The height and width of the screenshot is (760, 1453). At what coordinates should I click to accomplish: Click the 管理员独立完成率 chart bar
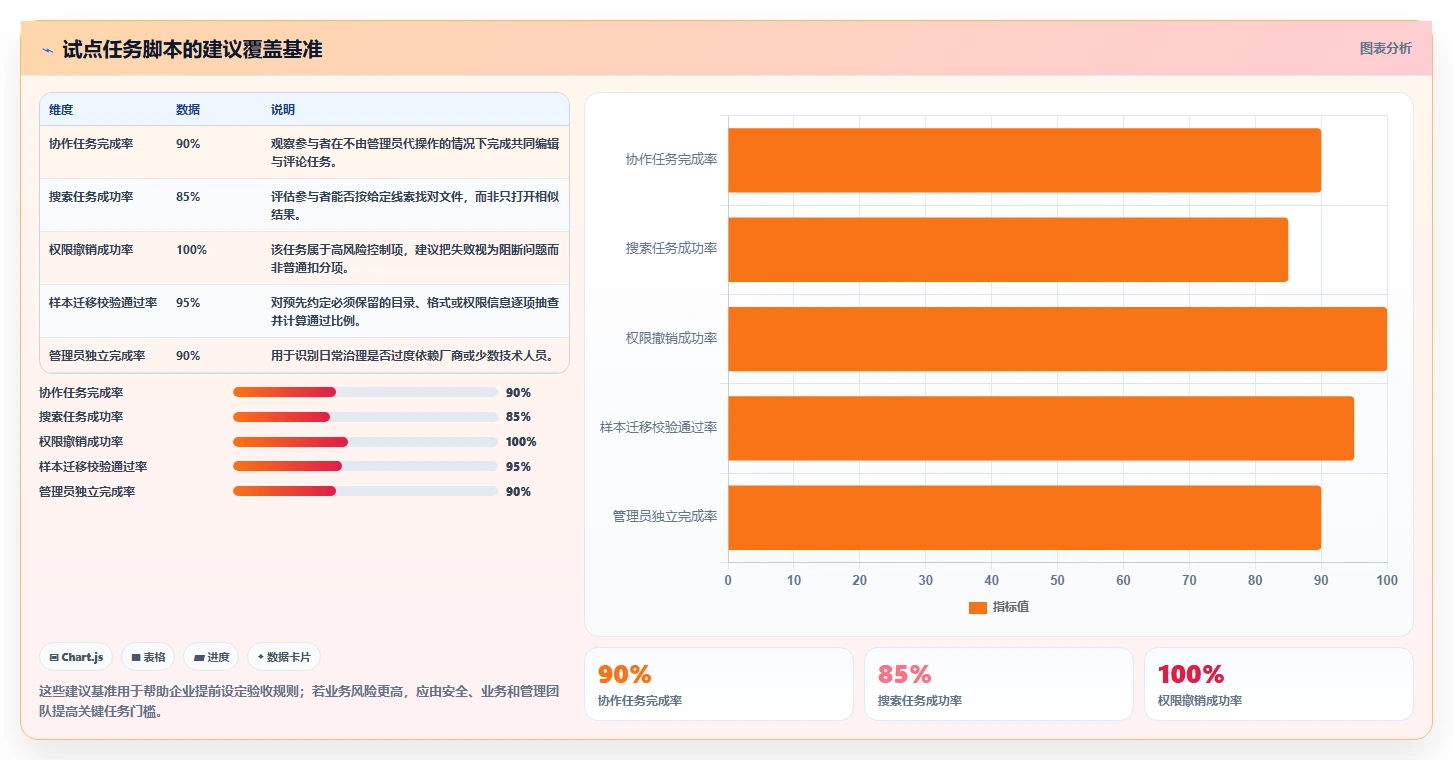pos(1024,517)
